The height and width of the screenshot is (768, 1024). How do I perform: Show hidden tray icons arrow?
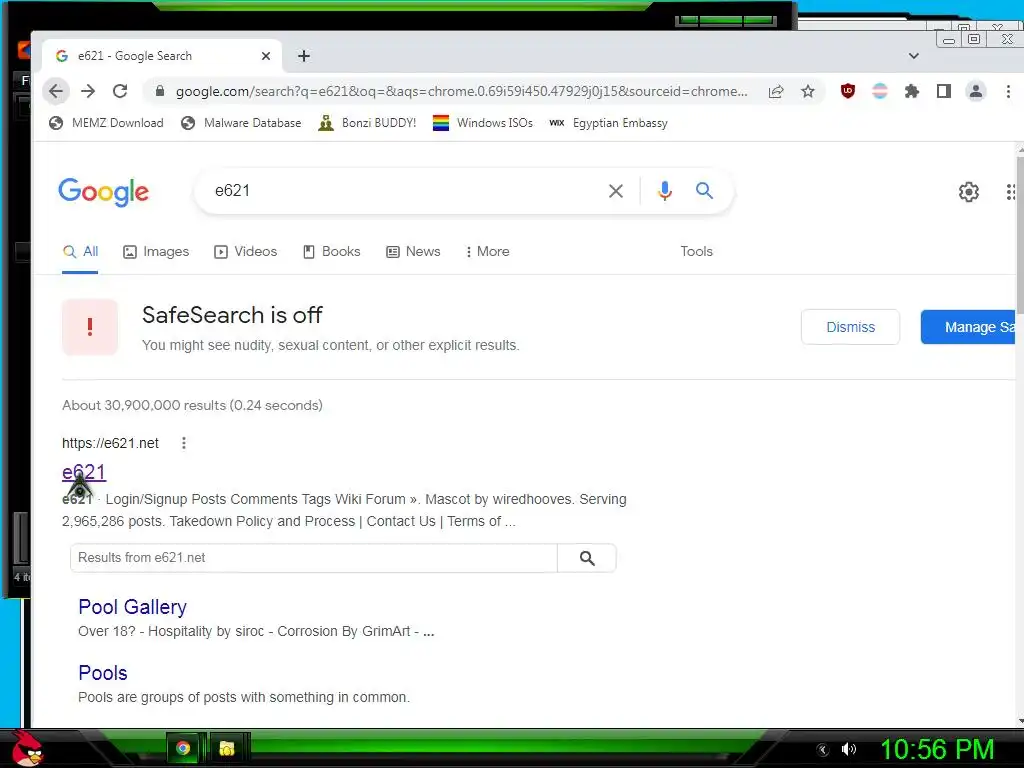point(823,750)
